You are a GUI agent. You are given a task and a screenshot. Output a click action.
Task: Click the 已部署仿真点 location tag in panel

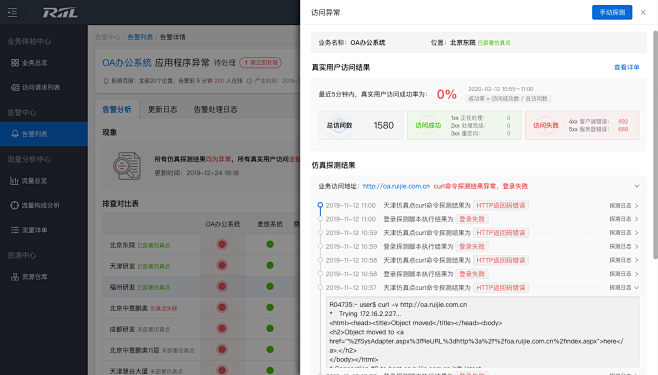[x=494, y=43]
